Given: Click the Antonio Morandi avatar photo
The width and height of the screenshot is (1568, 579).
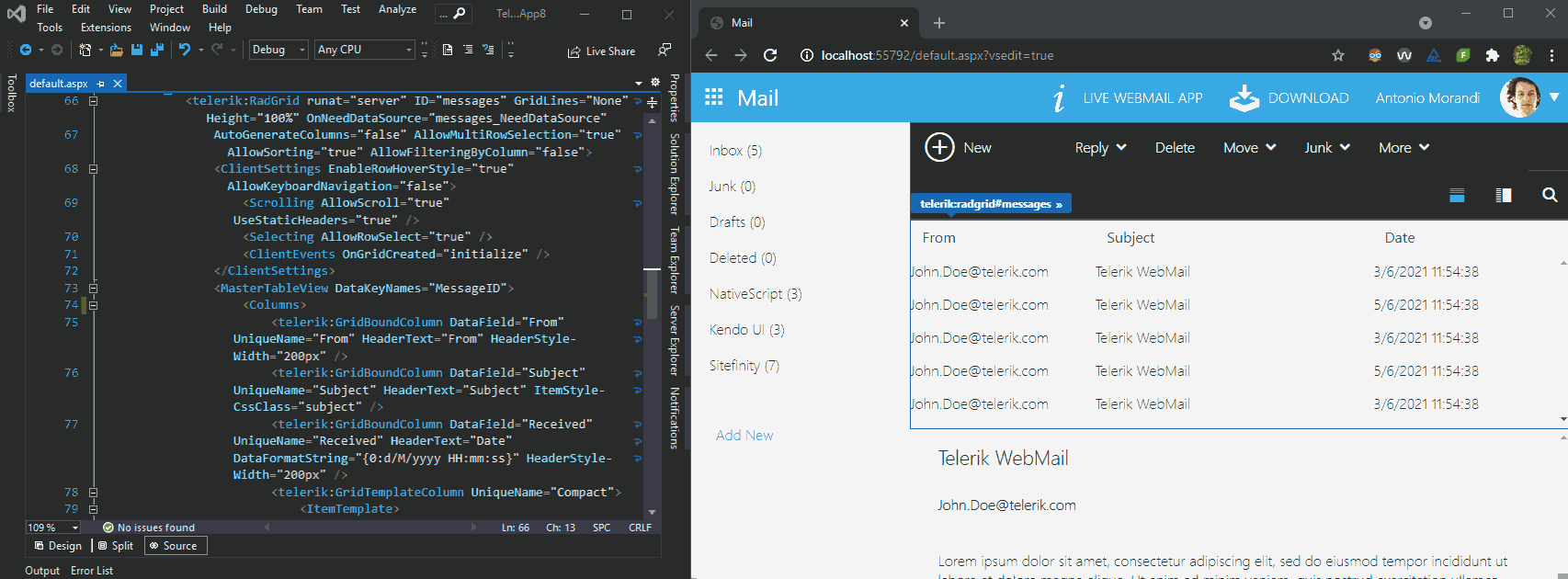Looking at the screenshot, I should coord(1520,97).
